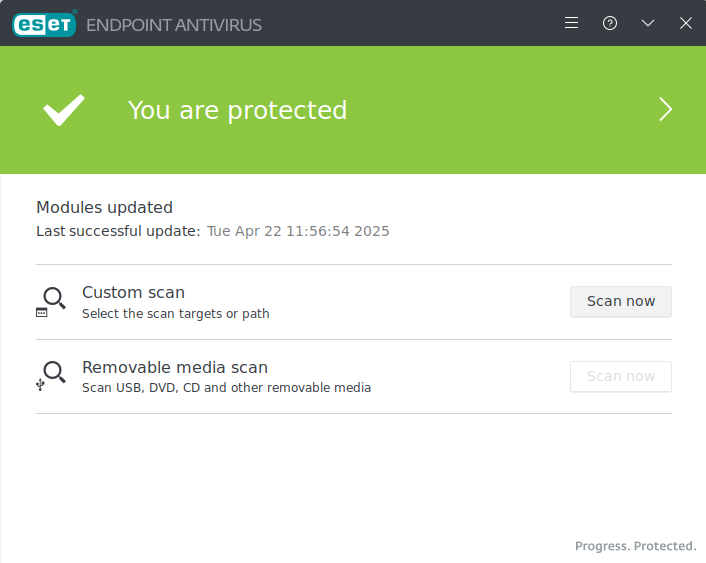This screenshot has height=563, width=706.
Task: Start Custom scan with Scan now
Action: pyautogui.click(x=621, y=301)
